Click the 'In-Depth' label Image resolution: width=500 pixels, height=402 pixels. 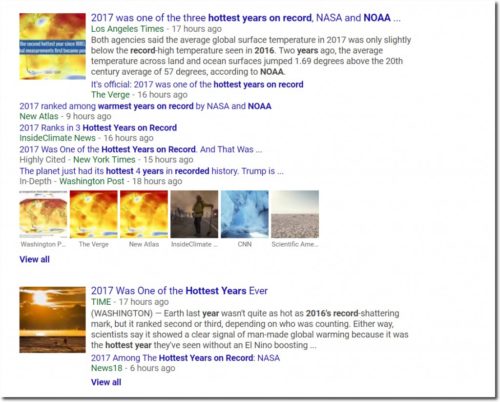tap(35, 181)
